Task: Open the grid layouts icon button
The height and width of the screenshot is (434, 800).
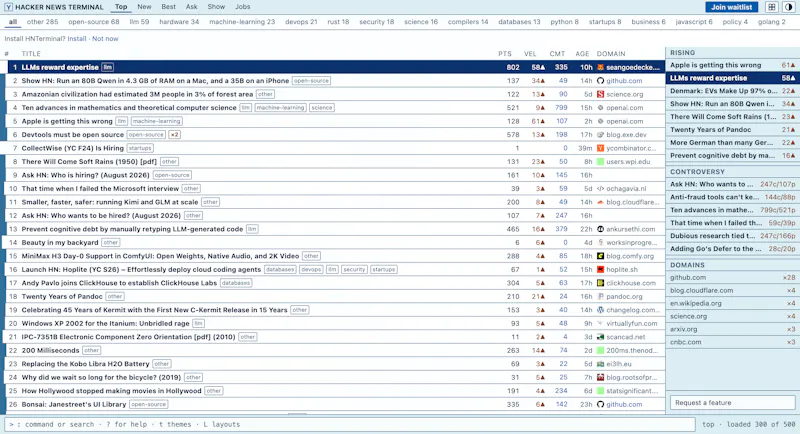Action: [x=771, y=7]
